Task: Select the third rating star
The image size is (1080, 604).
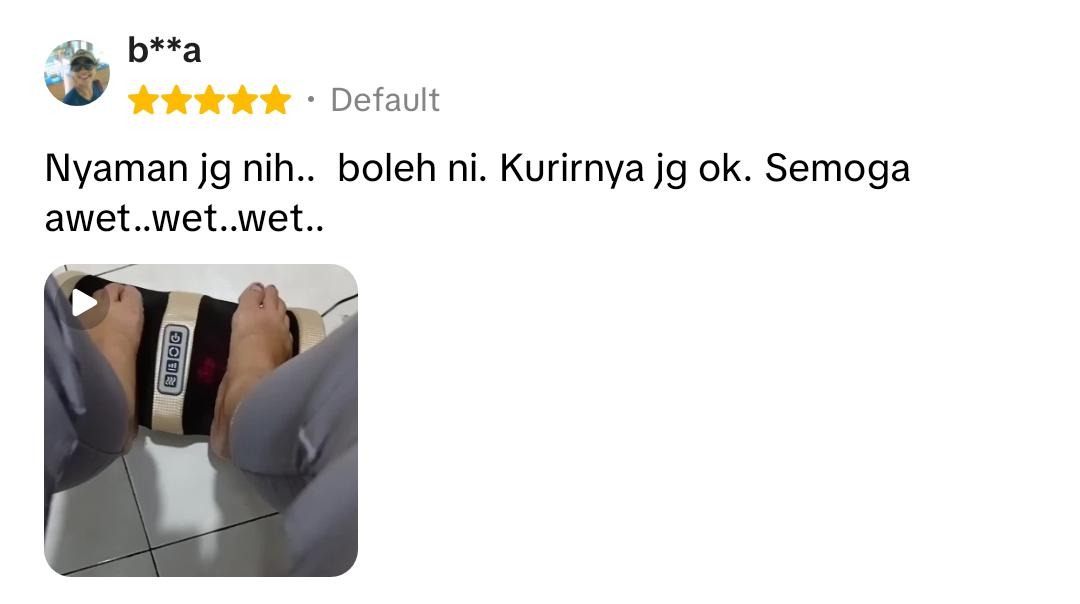Action: [x=209, y=100]
